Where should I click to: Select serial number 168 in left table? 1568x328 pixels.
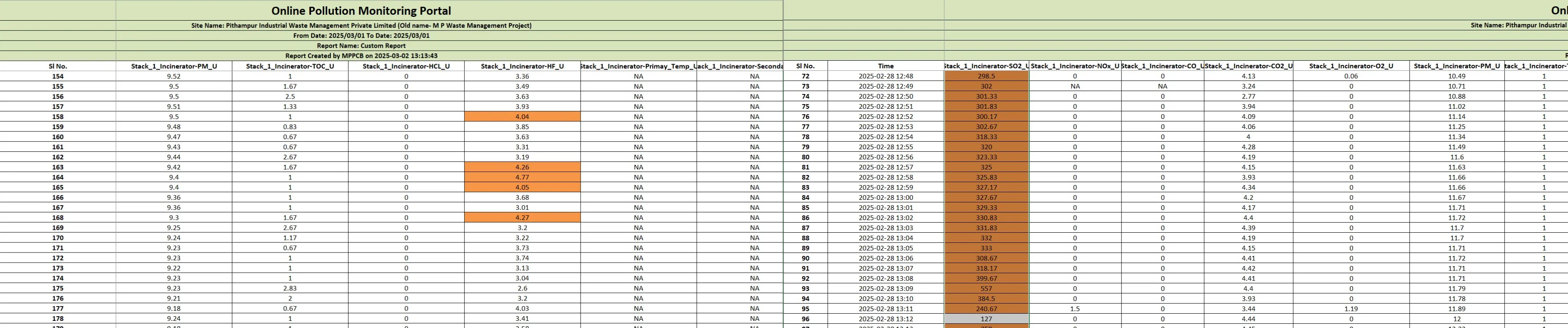pos(58,218)
